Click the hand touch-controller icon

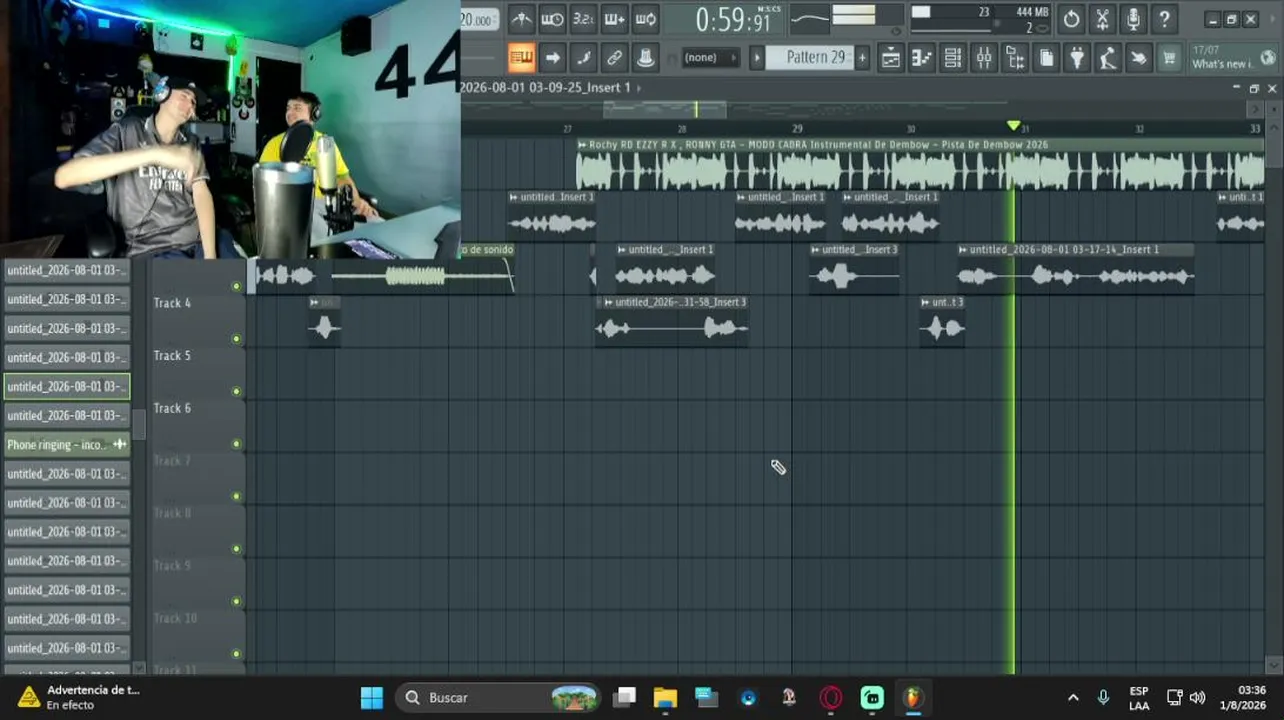1139,58
